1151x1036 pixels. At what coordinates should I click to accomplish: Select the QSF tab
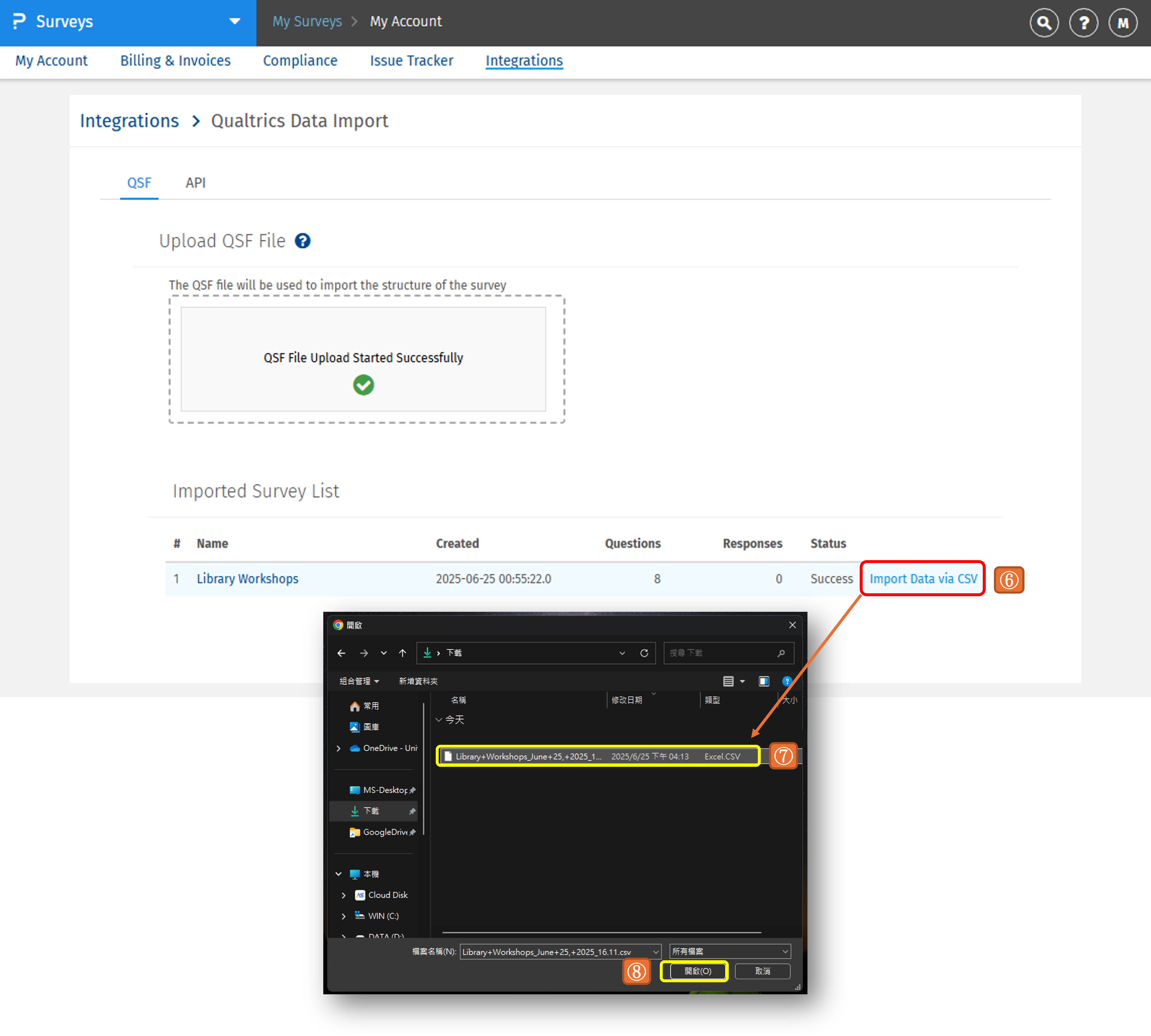pyautogui.click(x=139, y=183)
